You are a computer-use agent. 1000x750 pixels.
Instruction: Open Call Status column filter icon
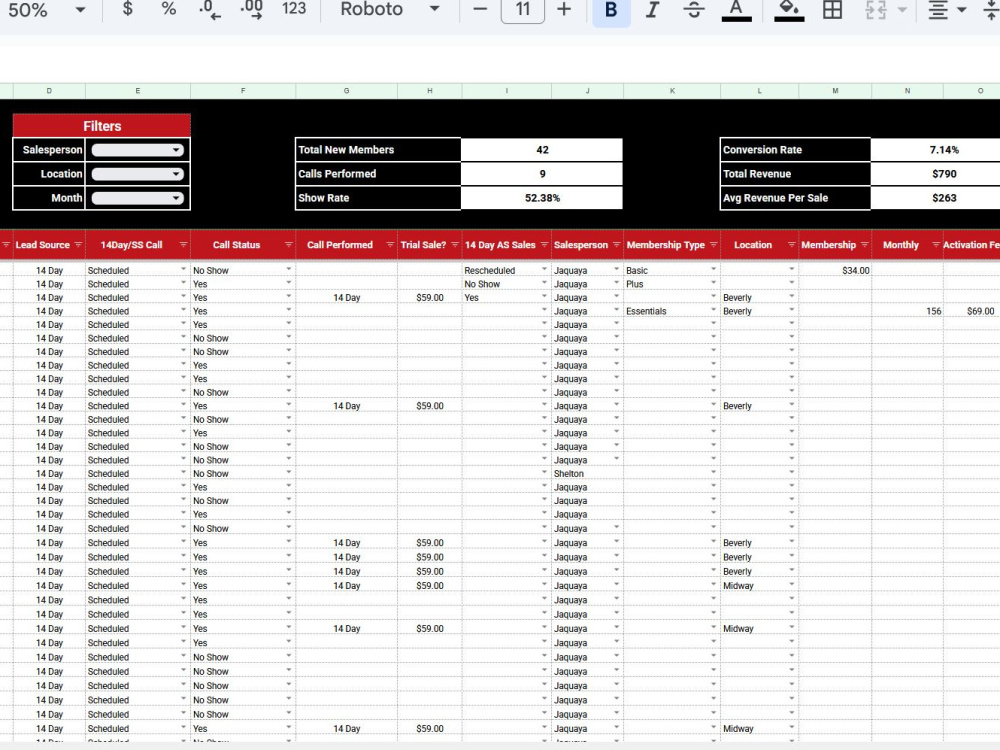(x=288, y=245)
